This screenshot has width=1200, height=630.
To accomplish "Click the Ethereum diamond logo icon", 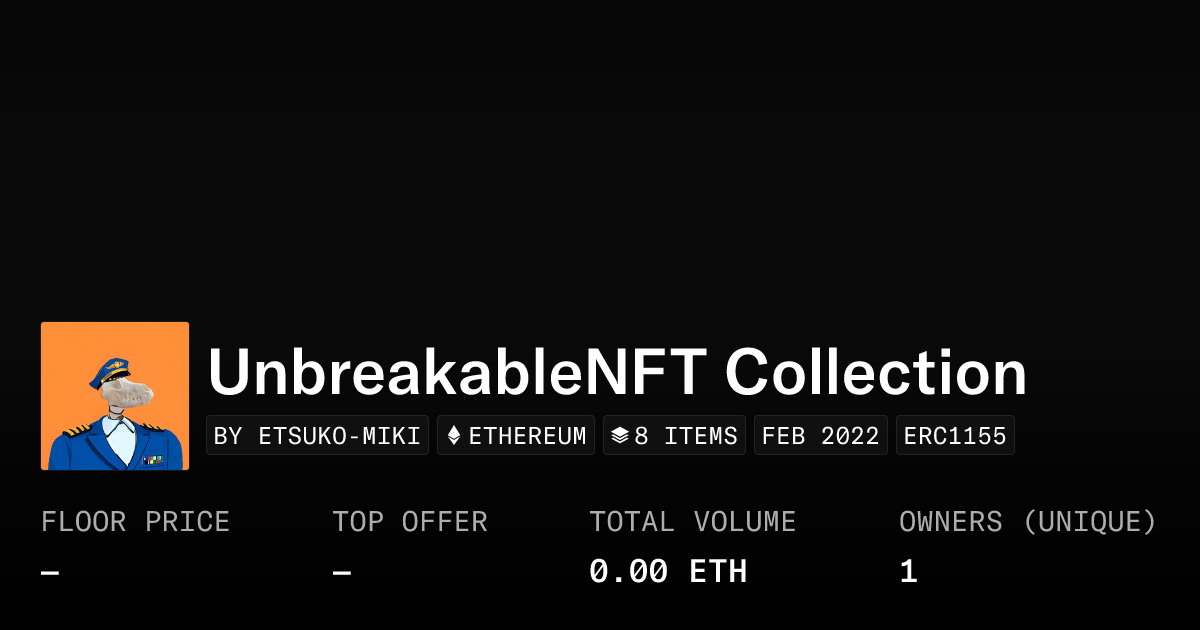I will (454, 436).
